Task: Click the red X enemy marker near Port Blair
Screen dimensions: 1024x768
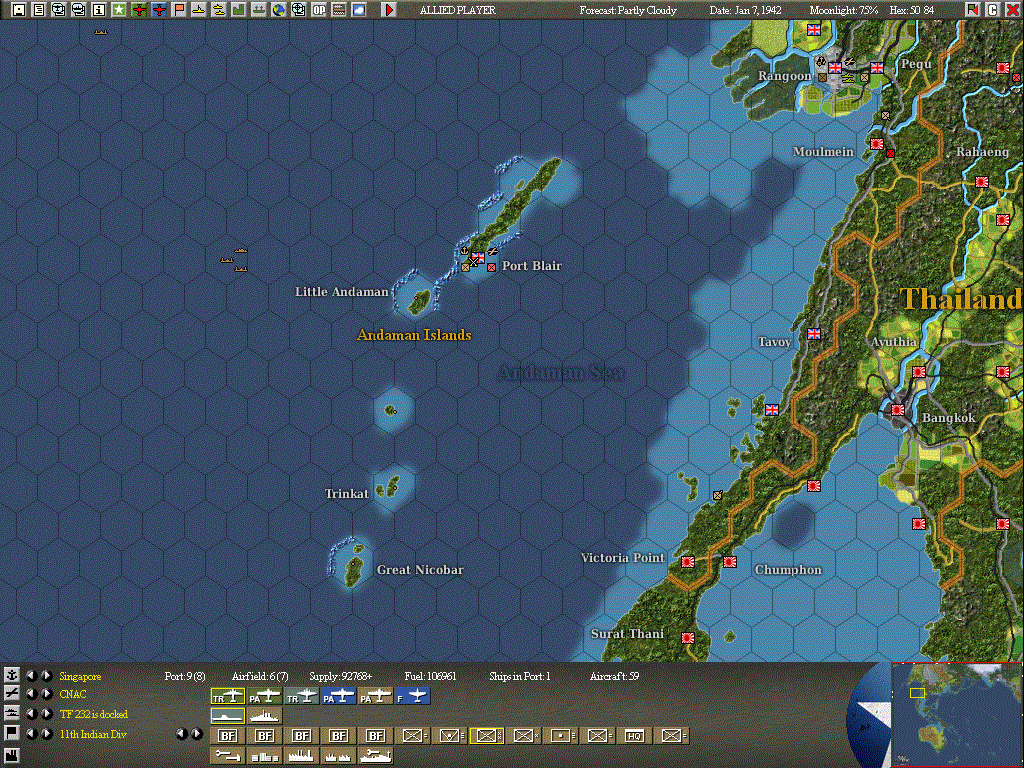Action: click(491, 267)
